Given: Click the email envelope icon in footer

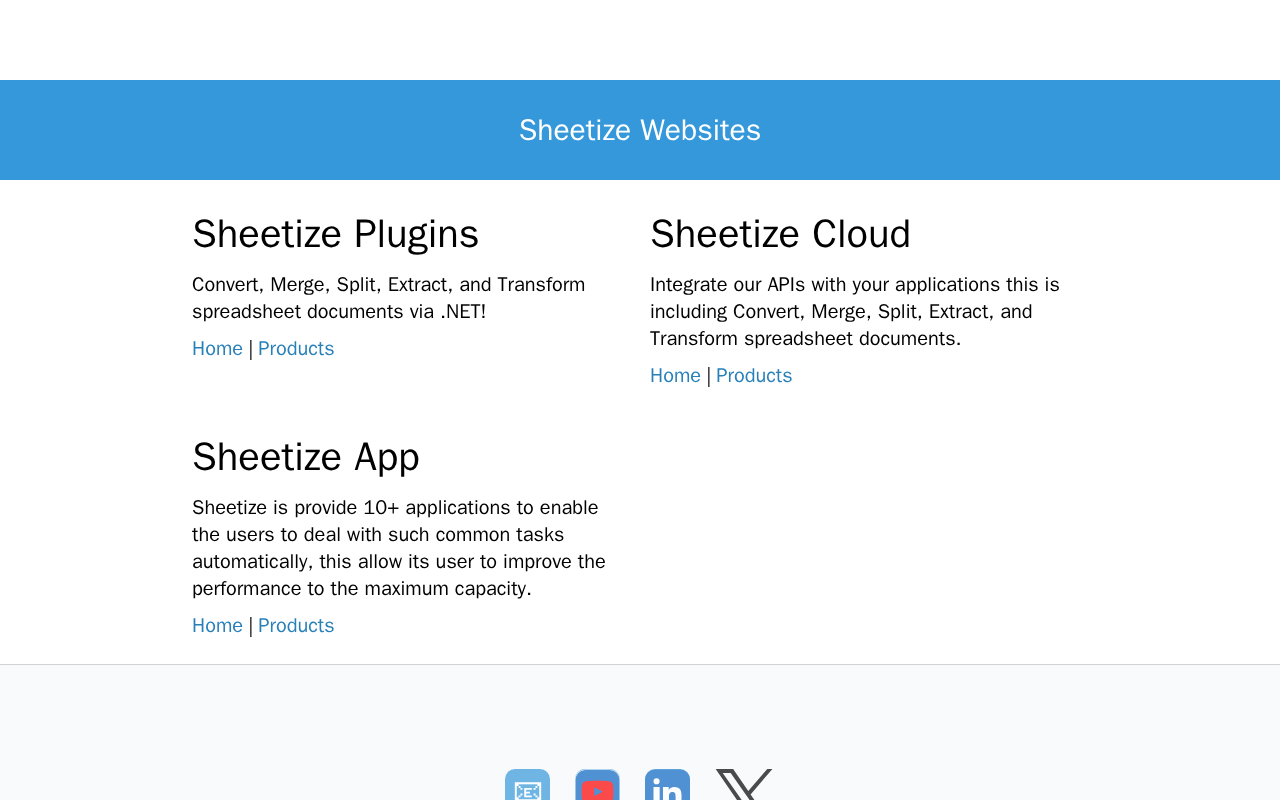Looking at the screenshot, I should coord(527,786).
